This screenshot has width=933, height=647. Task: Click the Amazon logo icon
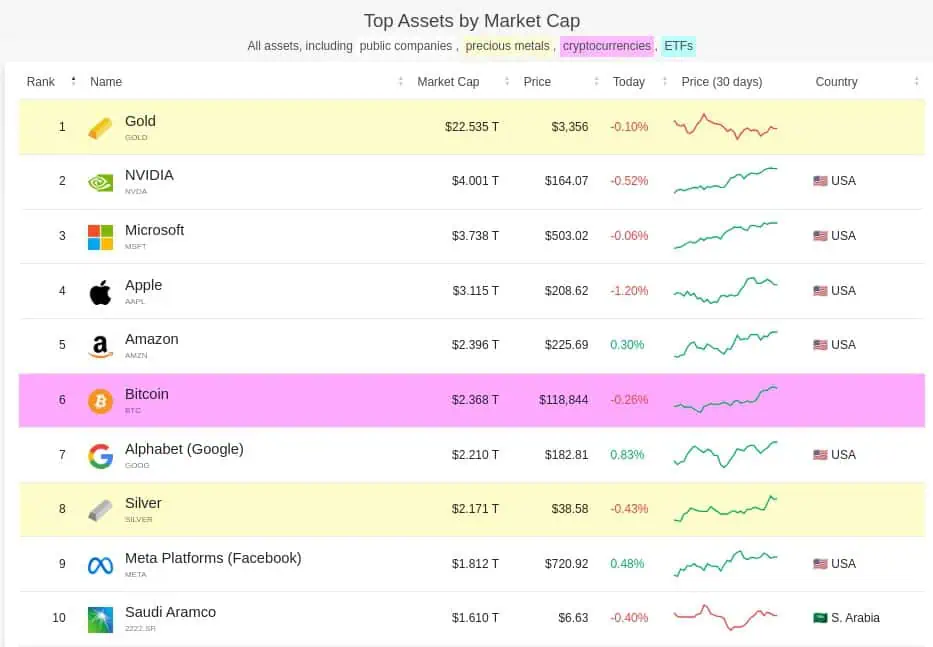coord(100,346)
